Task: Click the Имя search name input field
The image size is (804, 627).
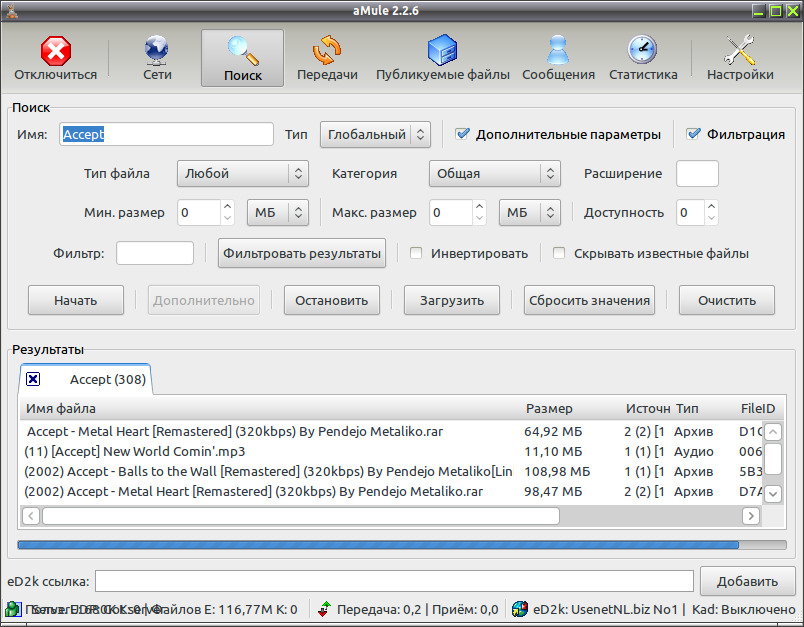Action: [166, 134]
